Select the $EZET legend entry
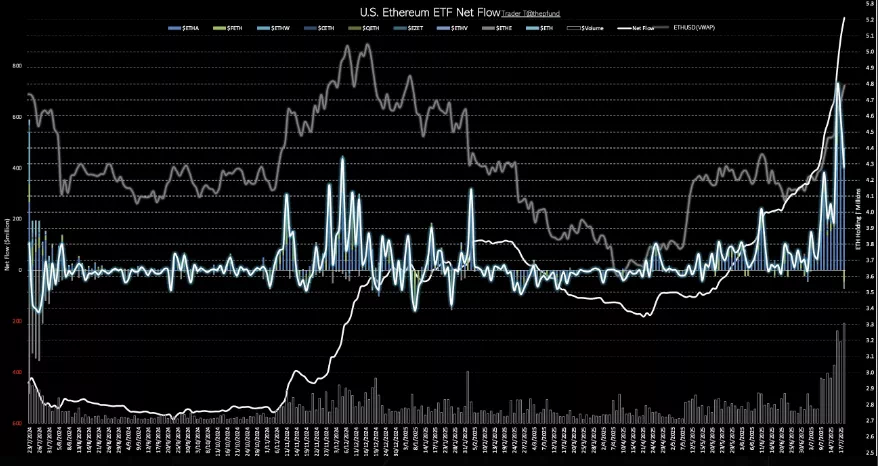 [x=409, y=27]
